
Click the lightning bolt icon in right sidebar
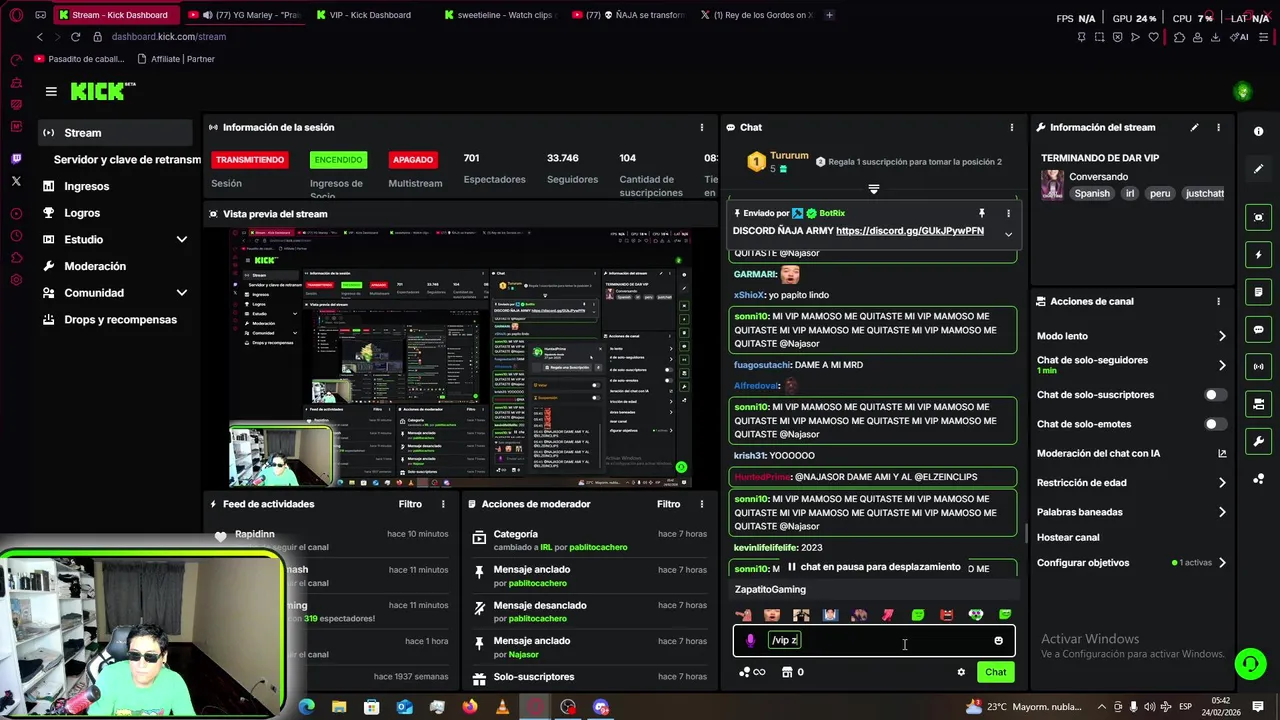coord(1258,255)
